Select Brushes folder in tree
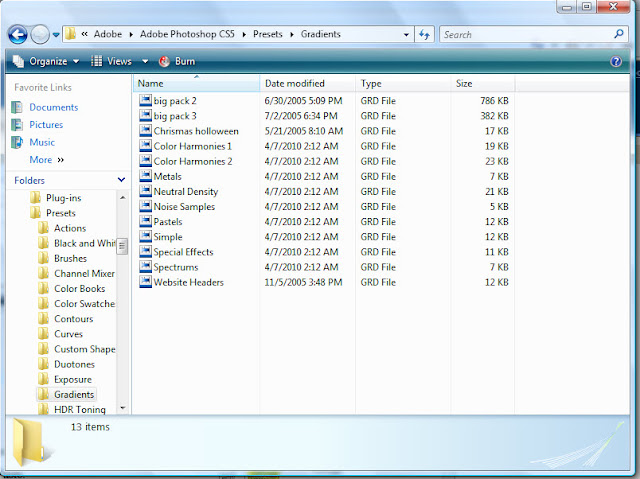640x479 pixels. [x=70, y=258]
